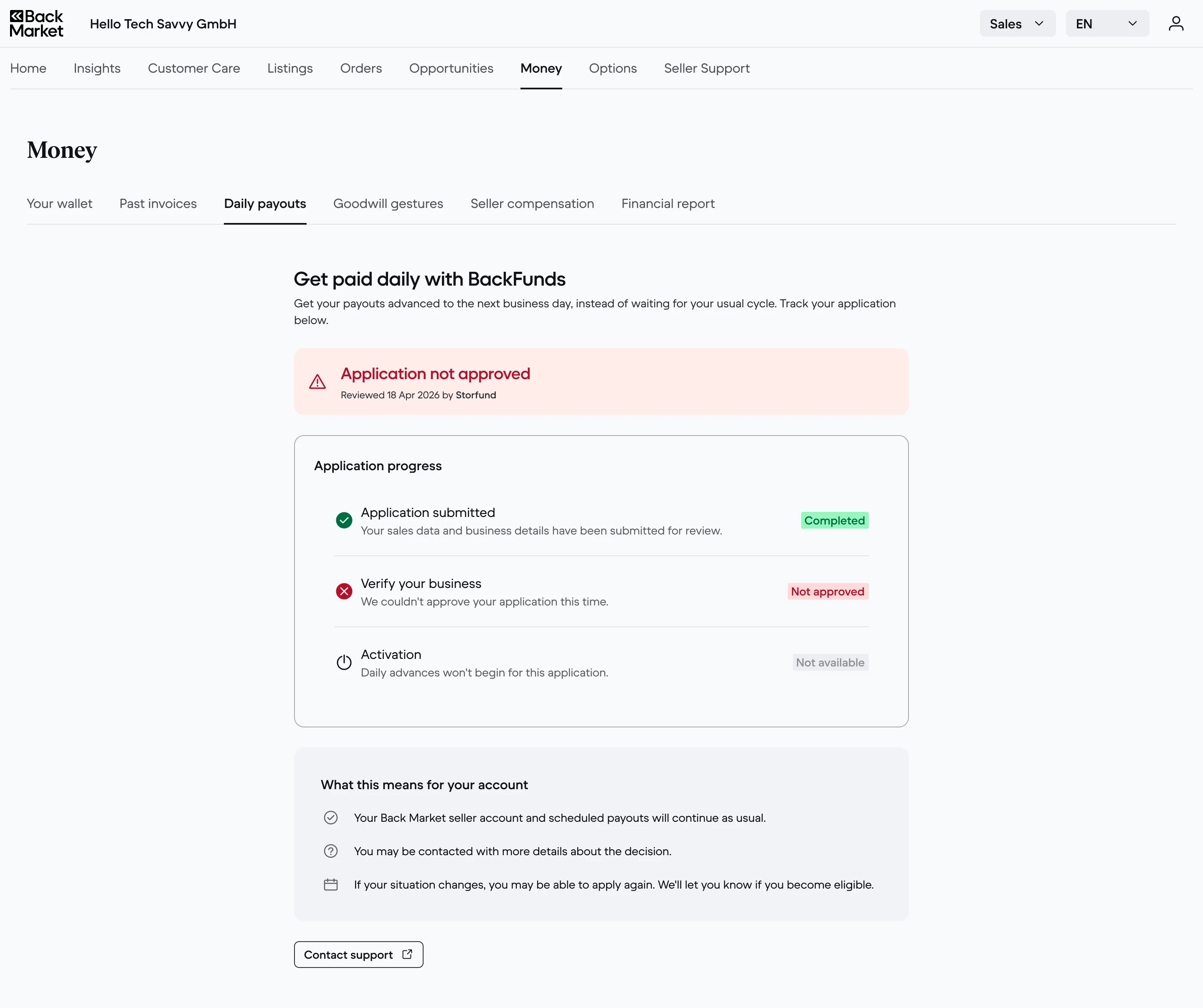The height and width of the screenshot is (1008, 1203).
Task: Click the sales data submitted for review text
Action: 541,530
